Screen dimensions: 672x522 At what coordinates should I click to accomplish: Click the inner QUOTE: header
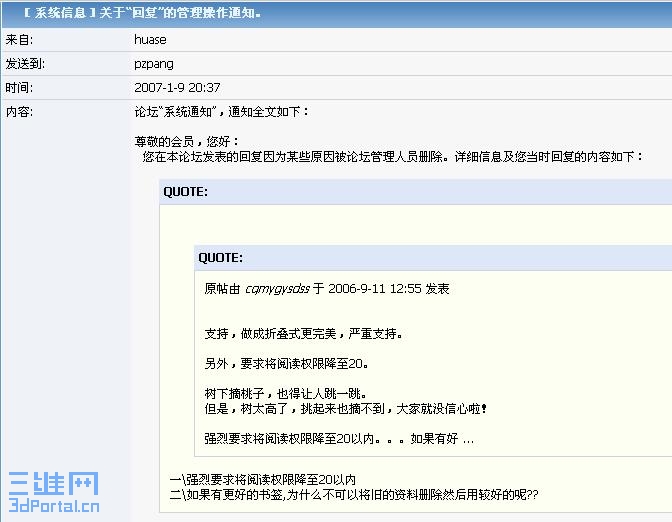point(221,258)
